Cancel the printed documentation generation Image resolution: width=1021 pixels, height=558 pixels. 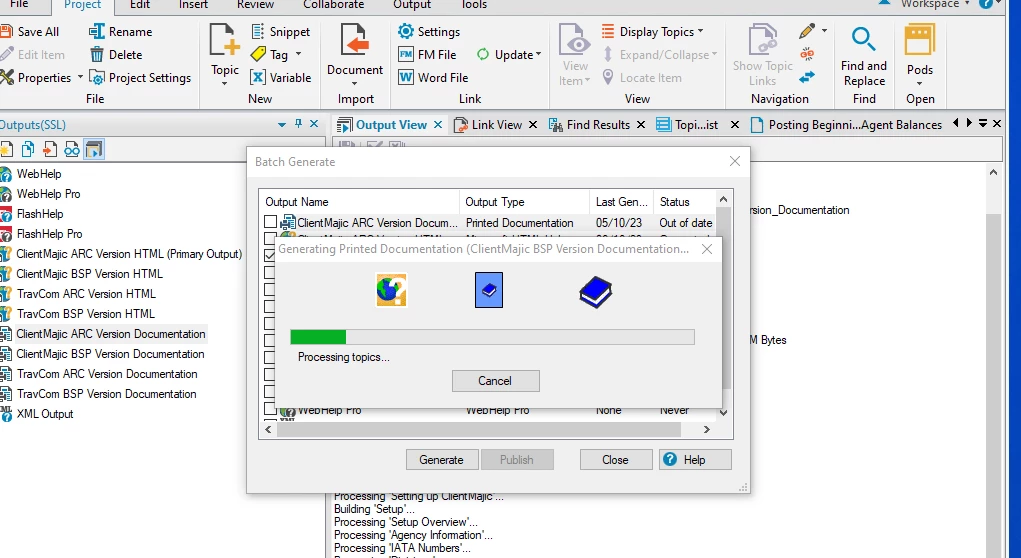pyautogui.click(x=496, y=381)
